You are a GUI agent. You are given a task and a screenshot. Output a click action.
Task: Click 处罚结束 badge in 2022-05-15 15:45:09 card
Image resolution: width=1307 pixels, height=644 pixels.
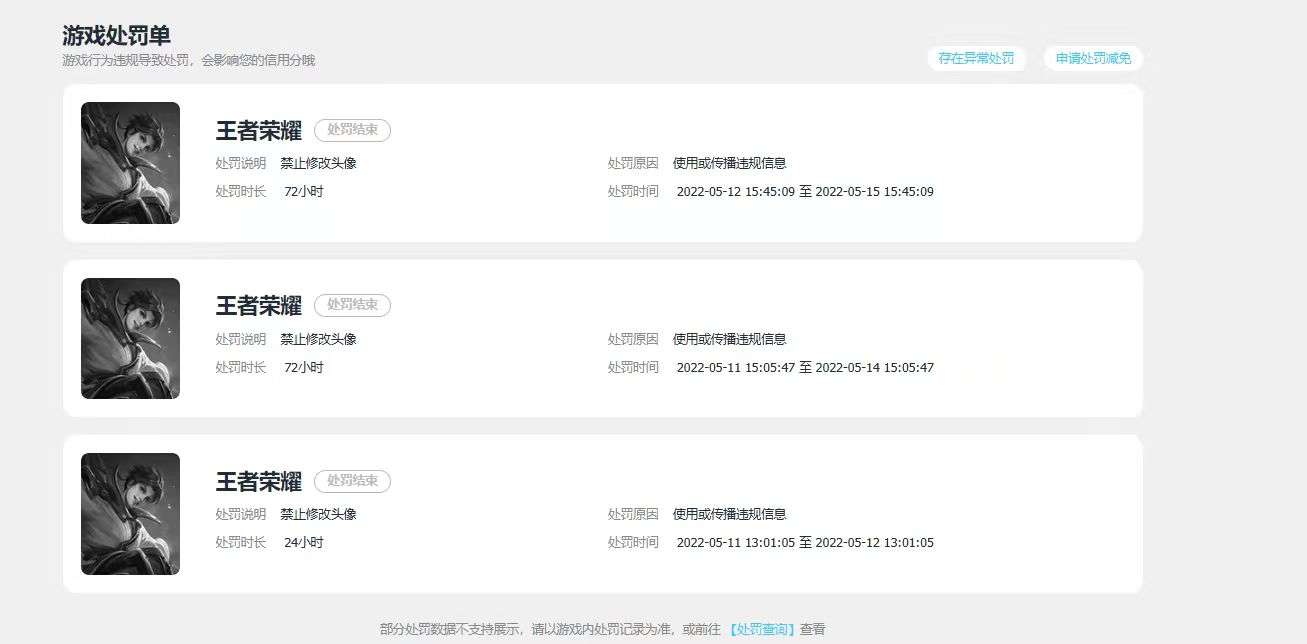tap(352, 130)
